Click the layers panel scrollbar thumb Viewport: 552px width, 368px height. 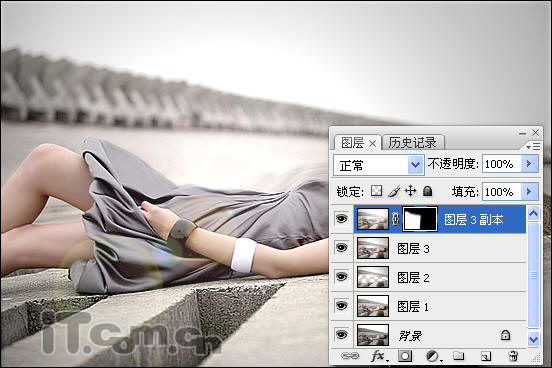pyautogui.click(x=533, y=275)
